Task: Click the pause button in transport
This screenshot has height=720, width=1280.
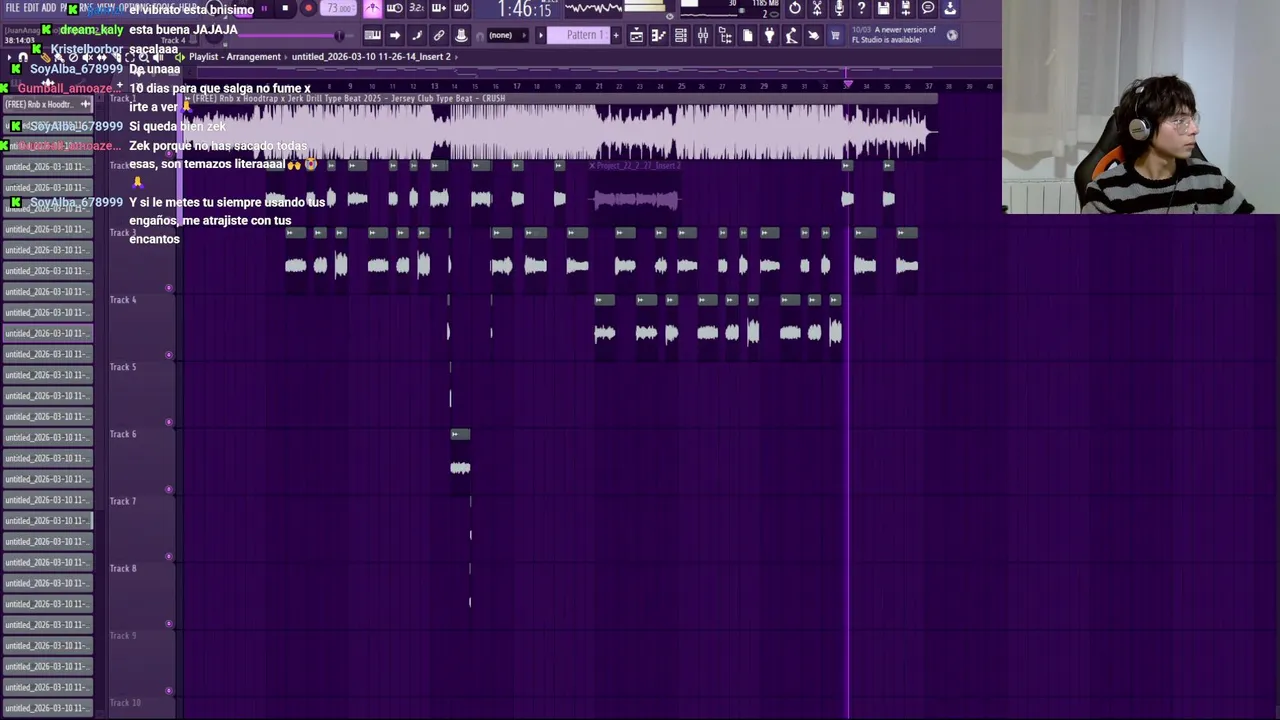Action: point(264,8)
